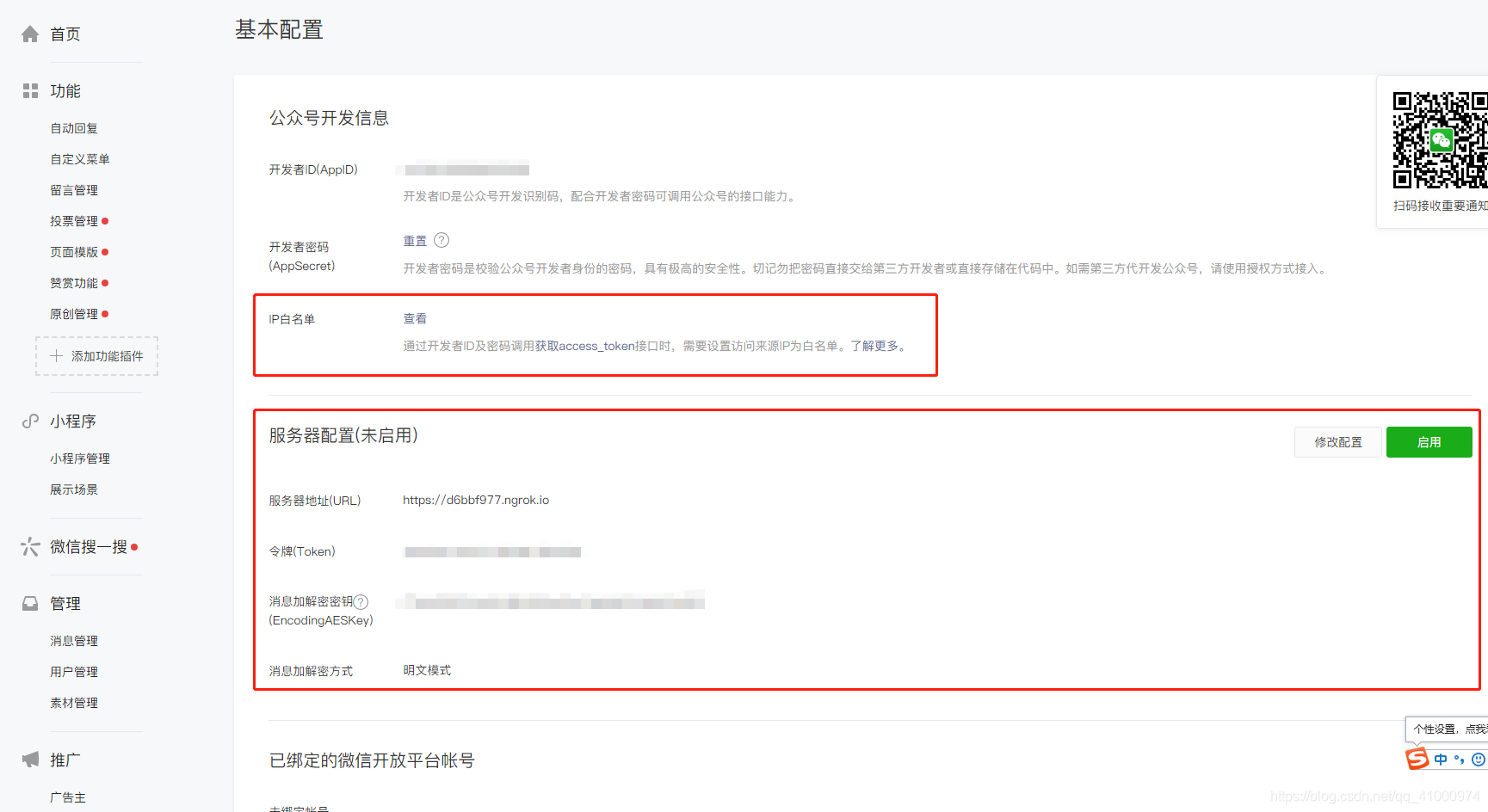Click the help icon beside 消息加解密密钥
Image resolution: width=1488 pixels, height=812 pixels.
[361, 602]
